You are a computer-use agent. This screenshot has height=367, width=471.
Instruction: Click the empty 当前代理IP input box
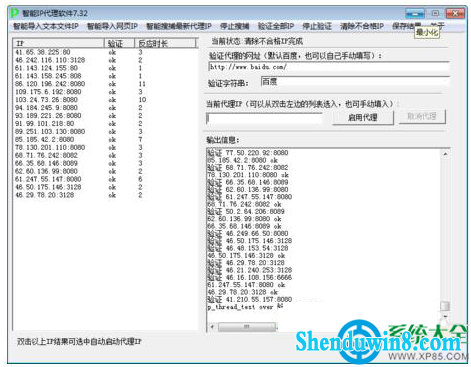click(264, 118)
